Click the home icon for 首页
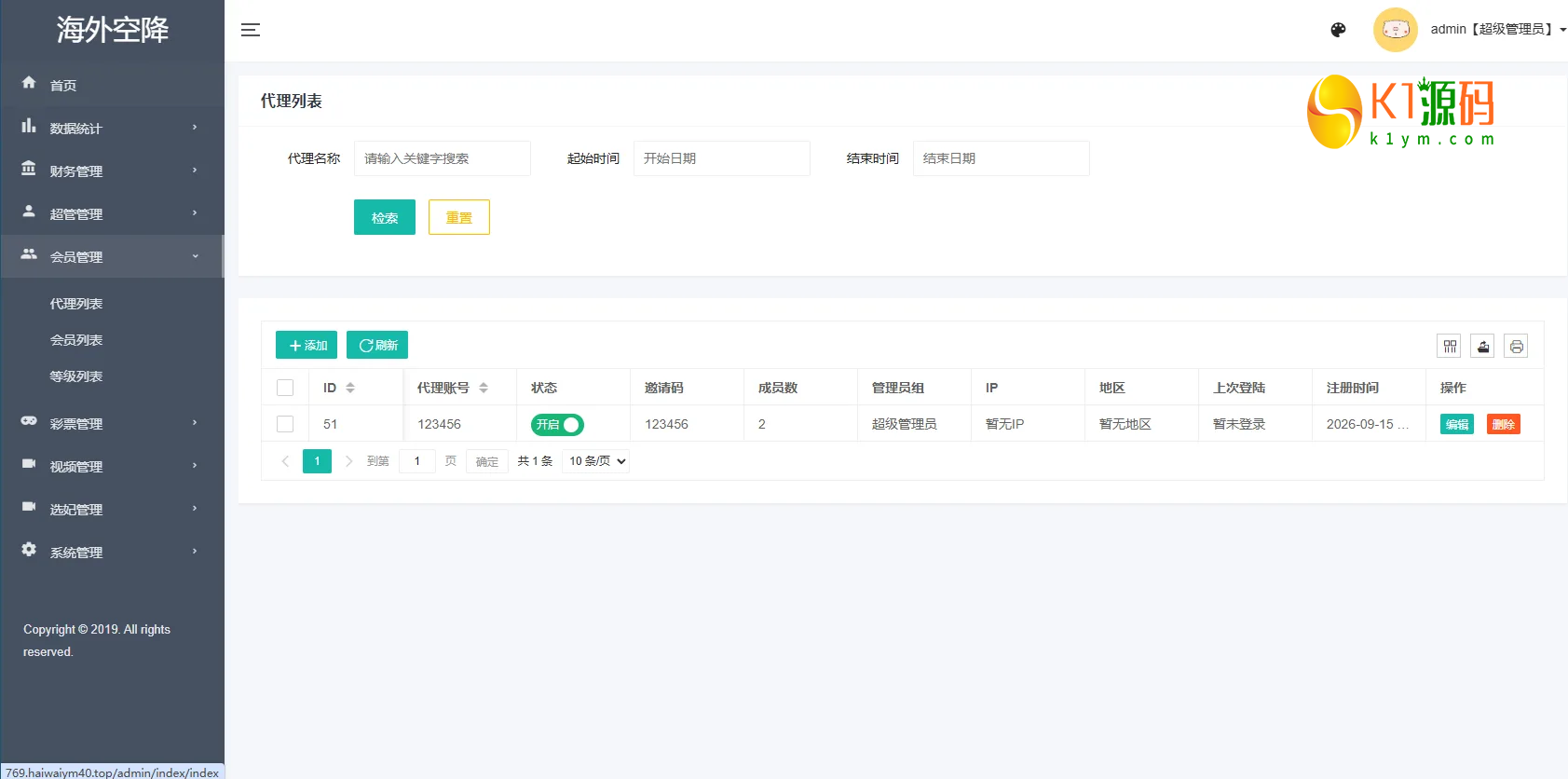 29,83
